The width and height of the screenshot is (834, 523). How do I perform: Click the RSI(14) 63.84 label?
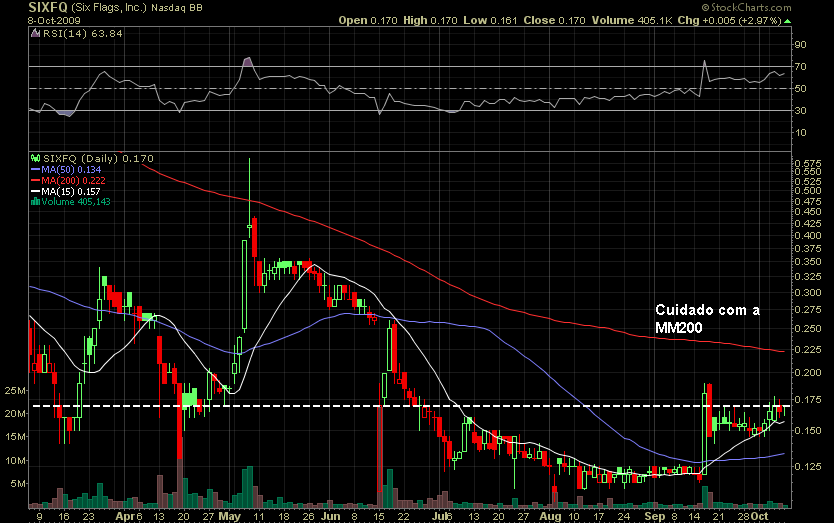tap(82, 33)
